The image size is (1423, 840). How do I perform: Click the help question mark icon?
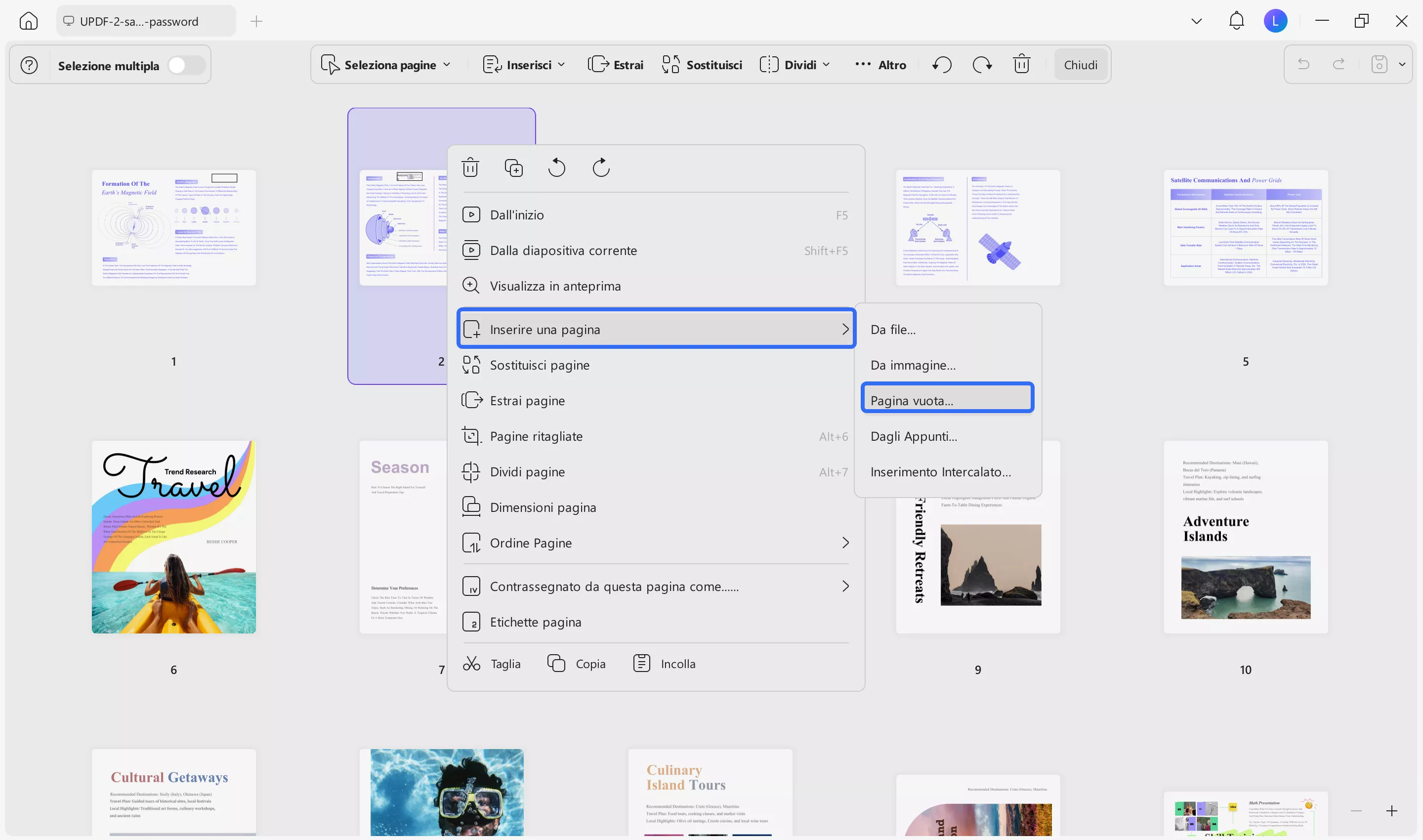point(30,66)
